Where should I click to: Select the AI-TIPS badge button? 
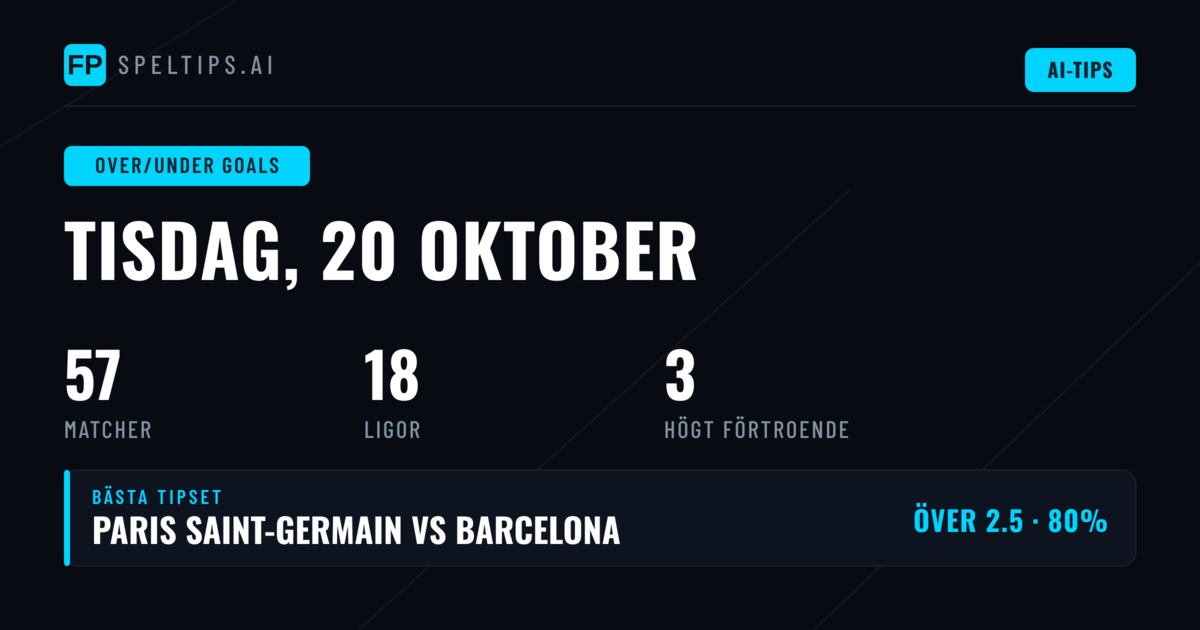(x=1080, y=70)
